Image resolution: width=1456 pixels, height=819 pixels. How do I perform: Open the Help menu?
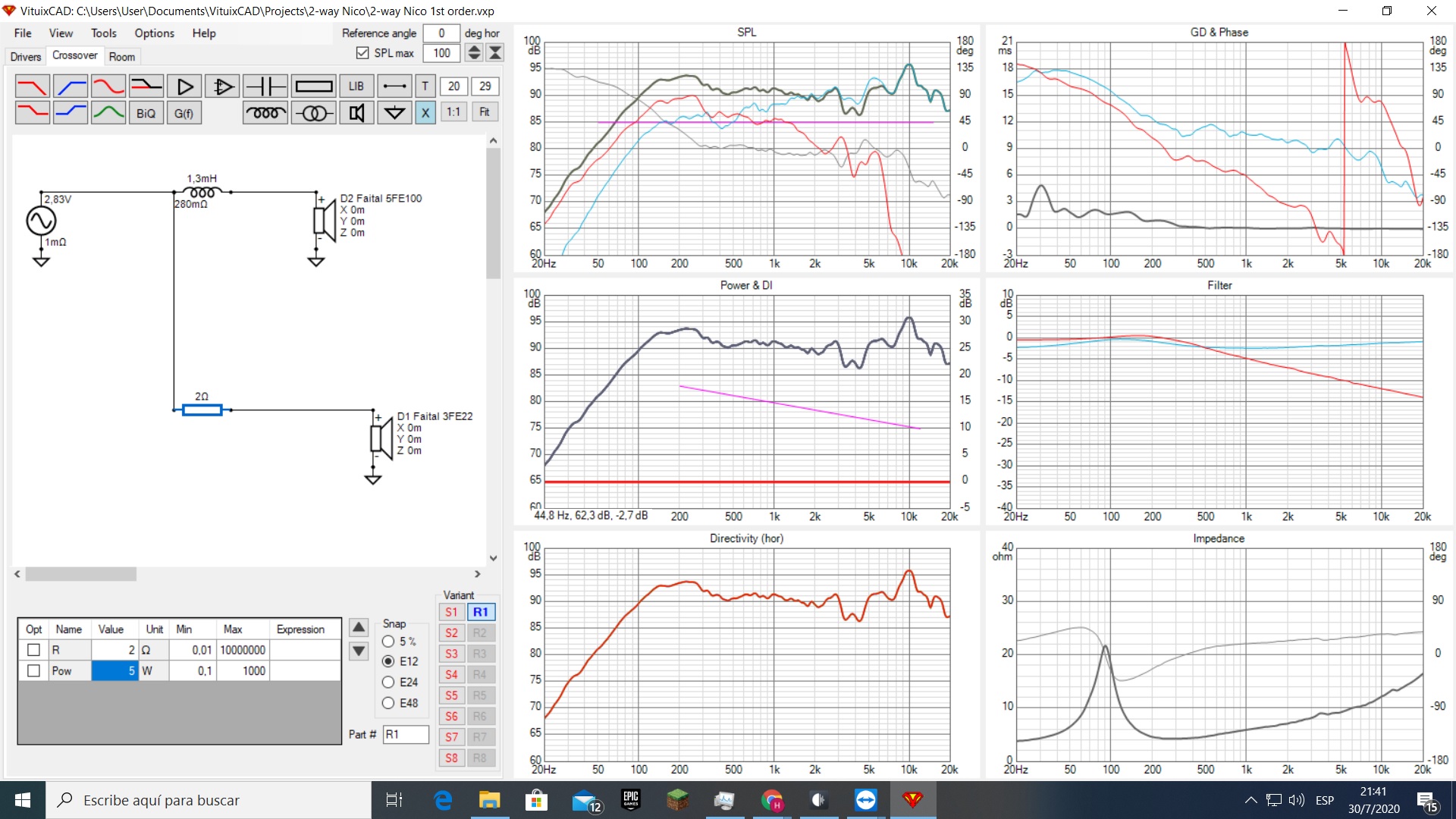click(204, 33)
